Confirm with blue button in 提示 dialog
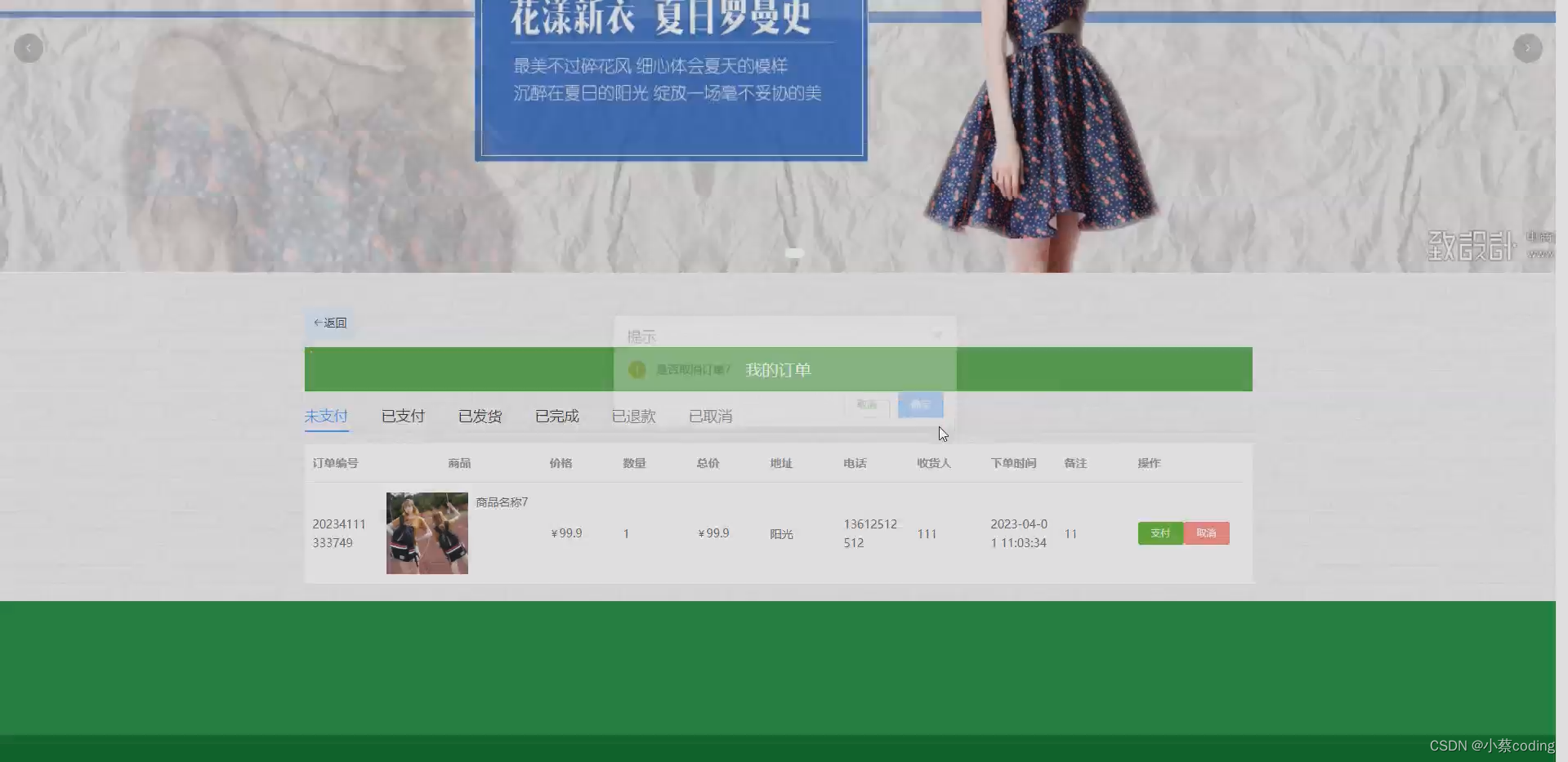1568x762 pixels. [920, 404]
